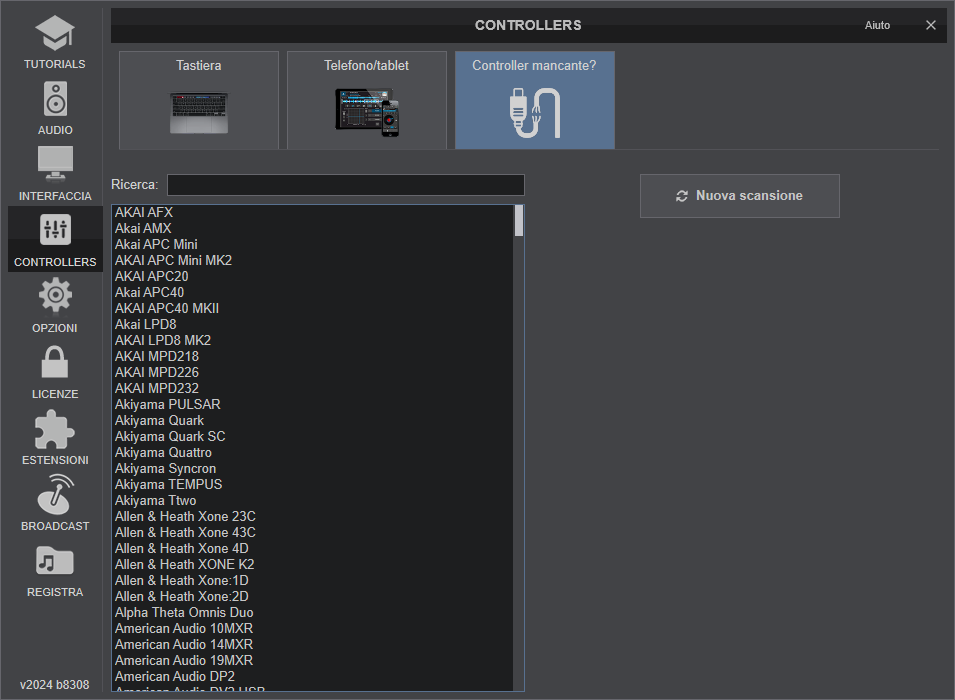Open the Interfaccia monitor icon
955x700 pixels.
(x=55, y=164)
